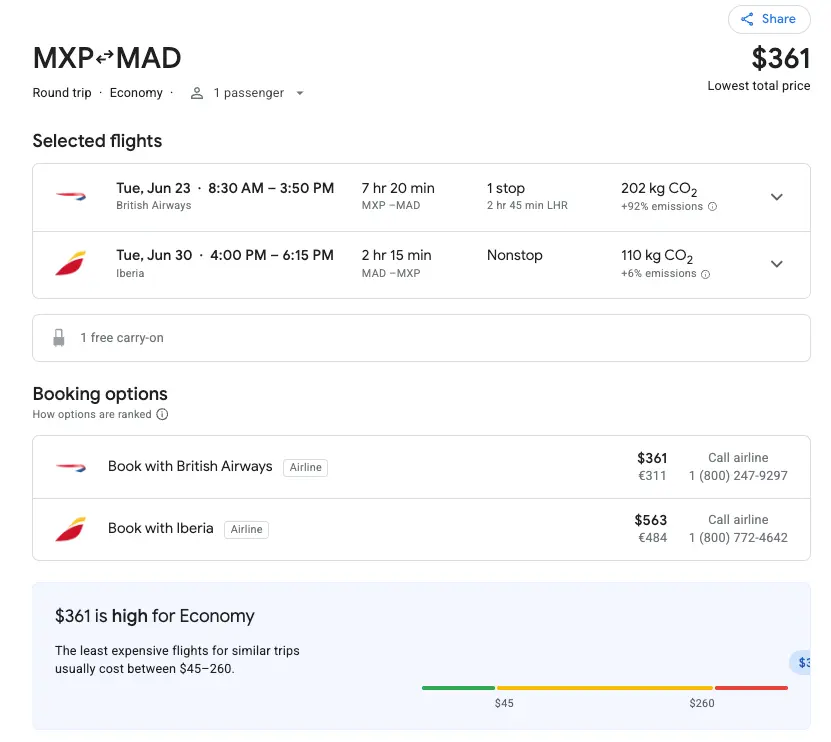Expand the British Airways Jun 23 flight details
Viewport: 831px width, 742px height.
(776, 197)
